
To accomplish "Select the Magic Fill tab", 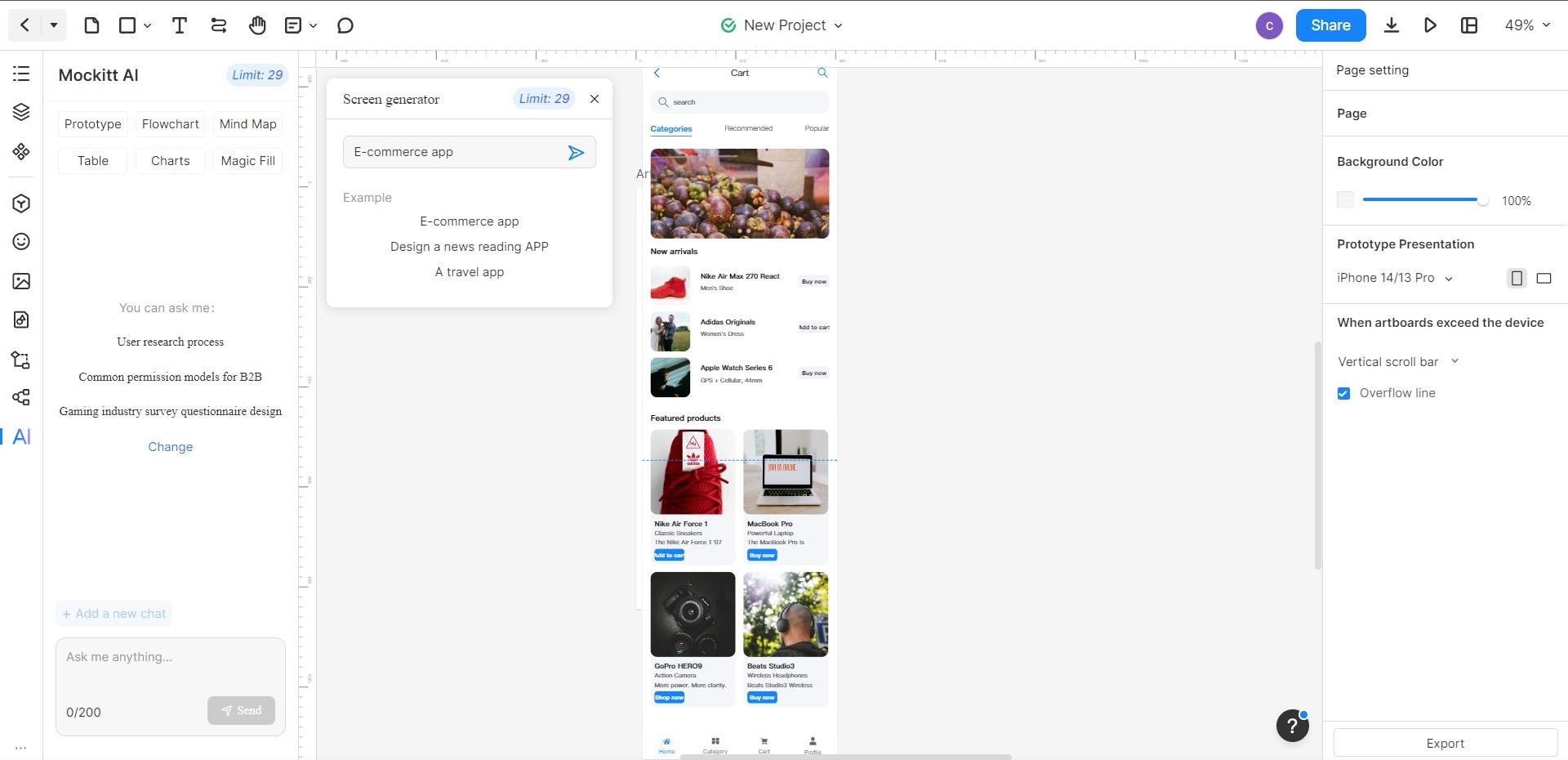I will pos(248,161).
